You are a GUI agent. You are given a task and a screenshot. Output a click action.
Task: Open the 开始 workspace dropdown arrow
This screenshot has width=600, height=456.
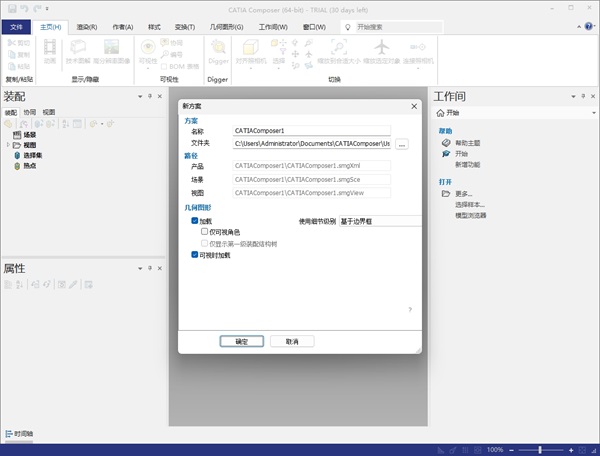594,113
